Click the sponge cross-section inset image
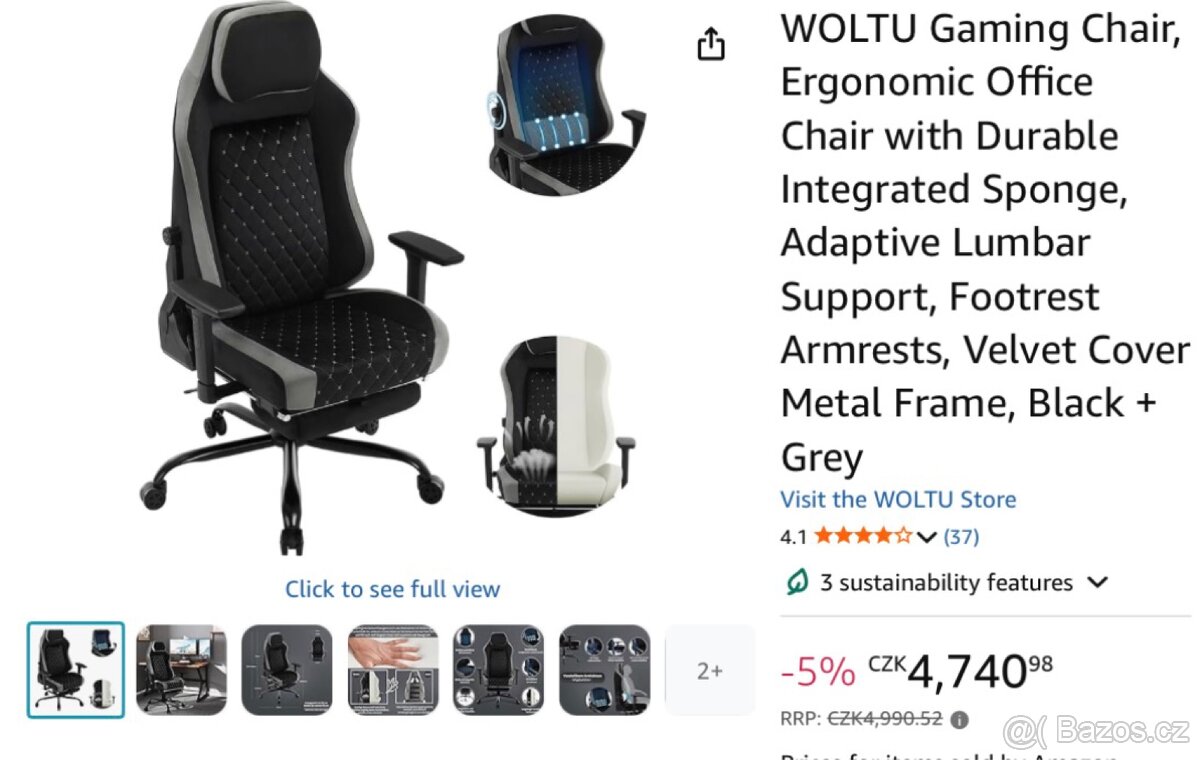 coord(558,425)
